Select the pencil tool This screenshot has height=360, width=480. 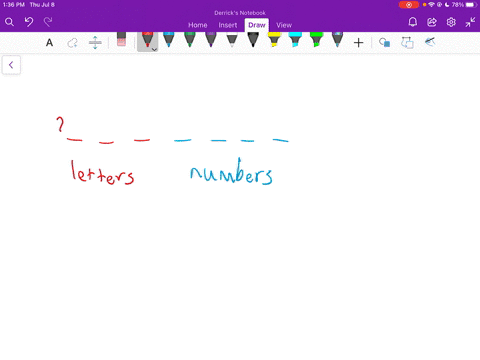[232, 40]
